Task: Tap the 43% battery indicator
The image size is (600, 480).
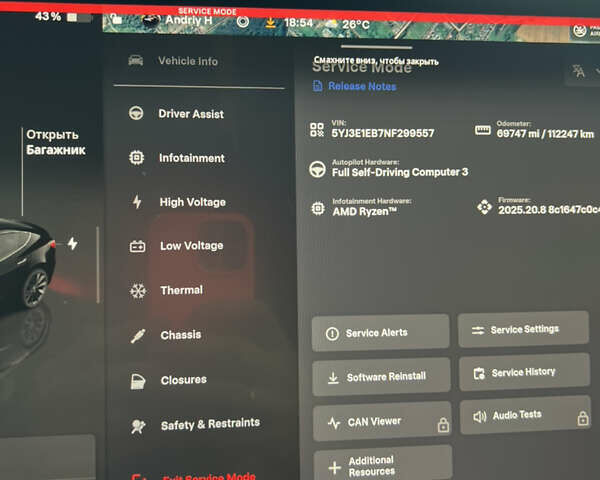Action: [64, 17]
